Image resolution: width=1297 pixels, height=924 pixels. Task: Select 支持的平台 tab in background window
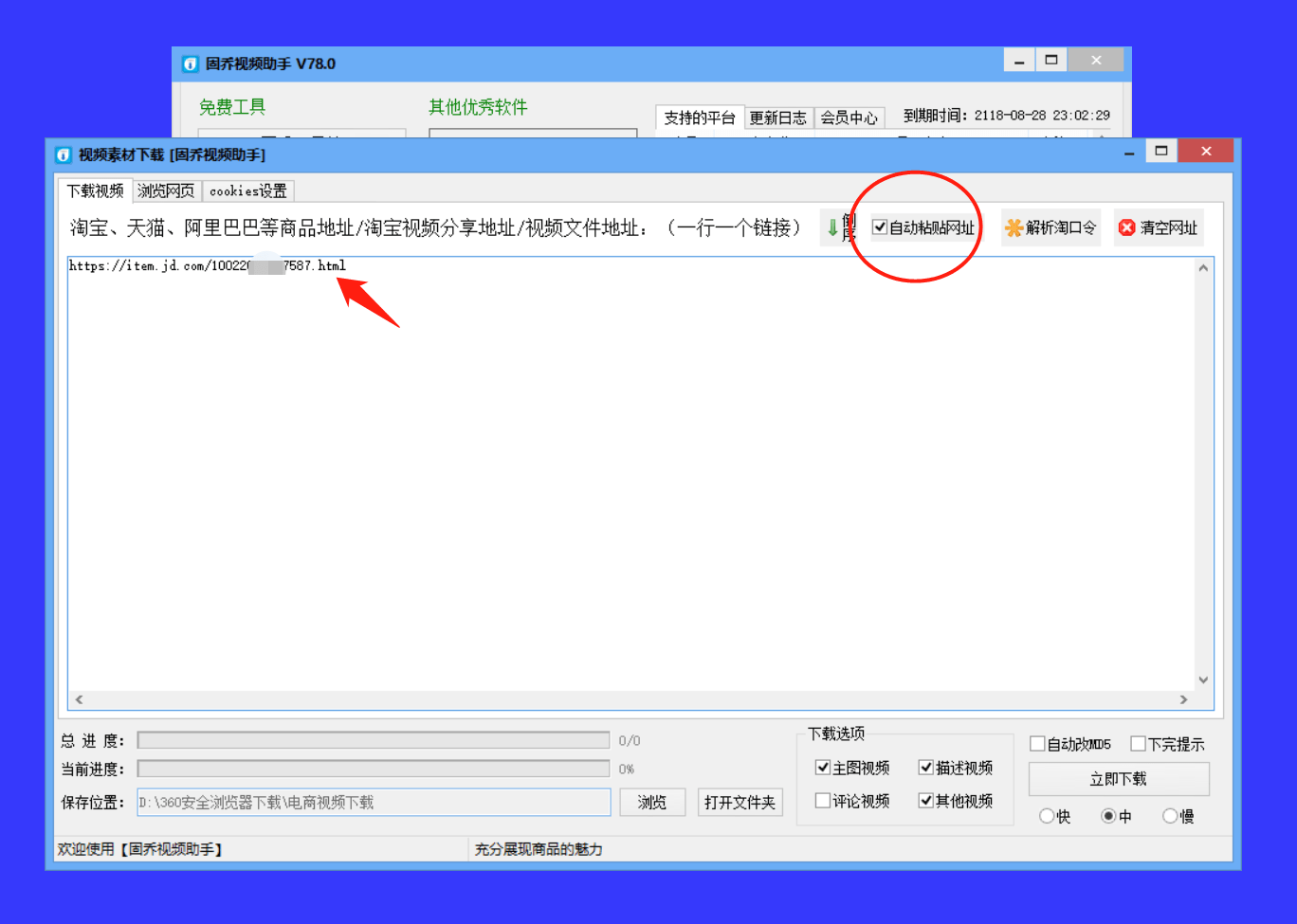point(700,118)
